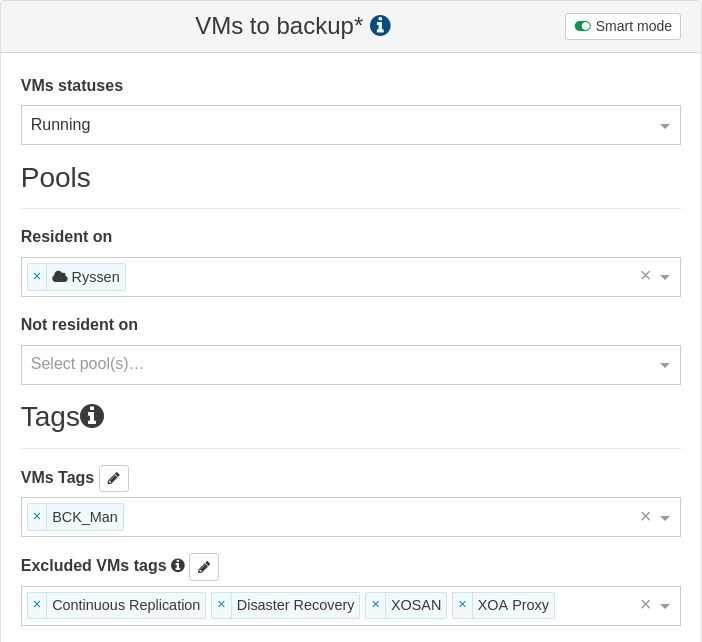Clear all pools in Resident on field
The width and height of the screenshot is (702, 642).
[x=645, y=276]
